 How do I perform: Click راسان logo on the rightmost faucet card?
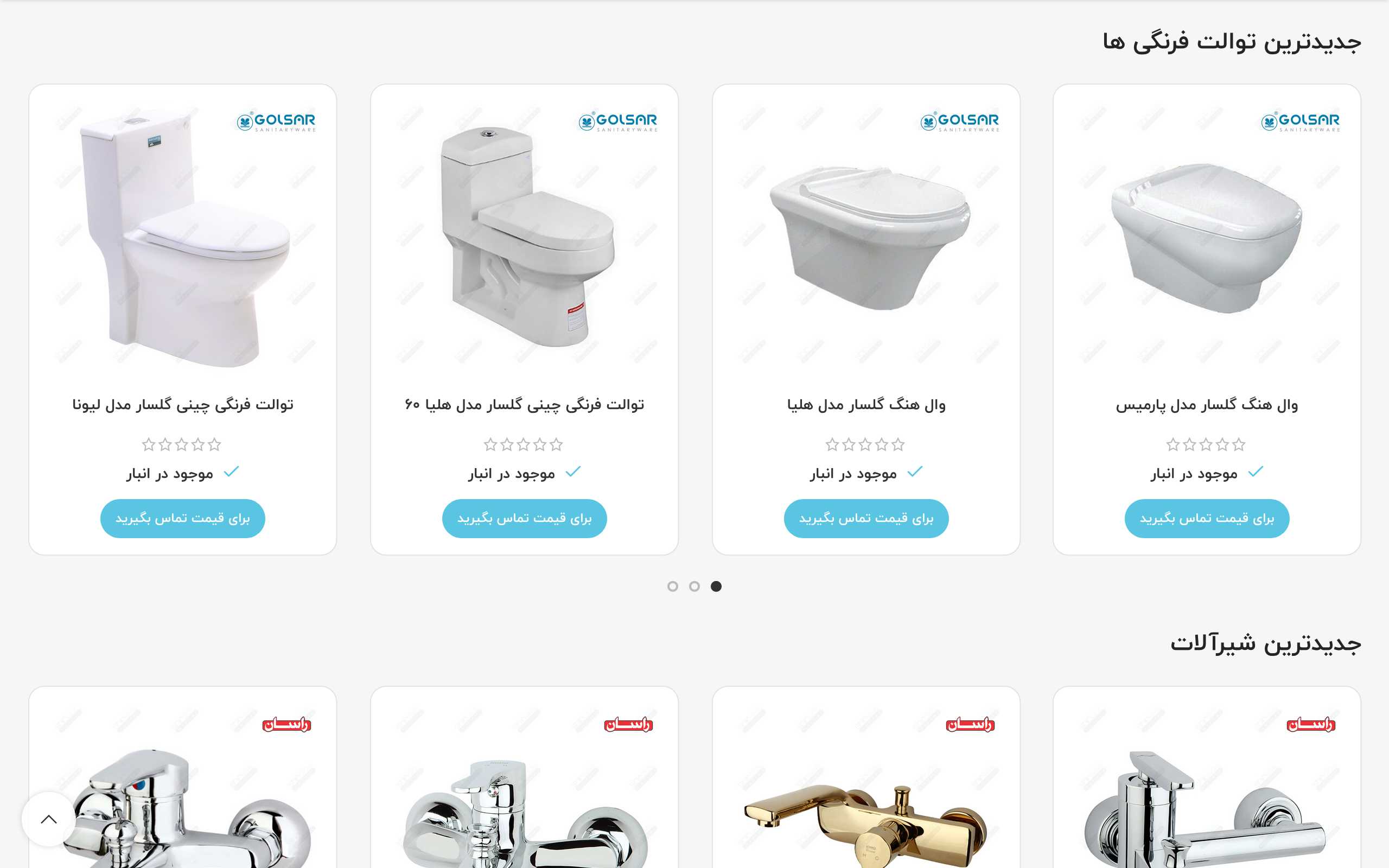point(1311,724)
